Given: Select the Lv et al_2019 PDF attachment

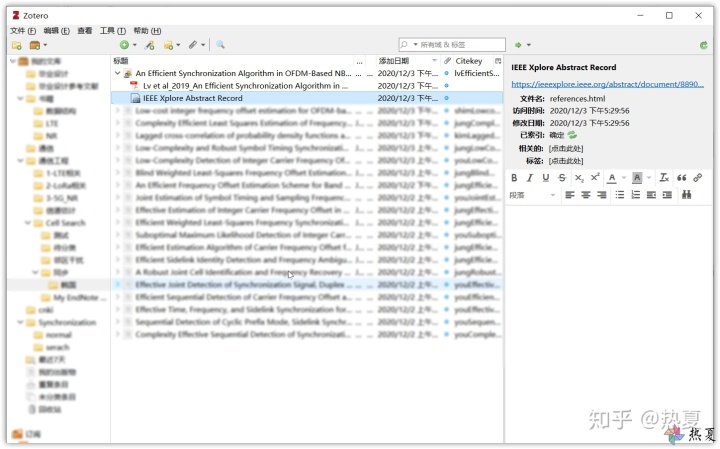Looking at the screenshot, I should [307, 85].
